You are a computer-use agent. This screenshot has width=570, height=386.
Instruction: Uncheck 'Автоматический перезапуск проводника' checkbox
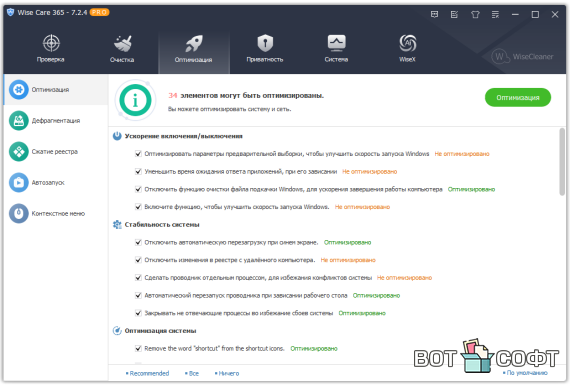click(x=138, y=295)
